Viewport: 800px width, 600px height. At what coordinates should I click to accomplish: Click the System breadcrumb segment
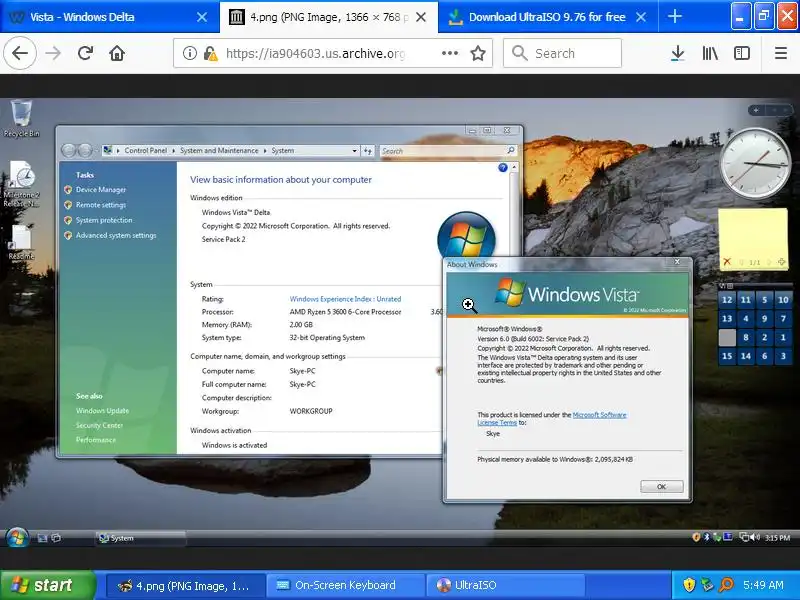pyautogui.click(x=283, y=151)
